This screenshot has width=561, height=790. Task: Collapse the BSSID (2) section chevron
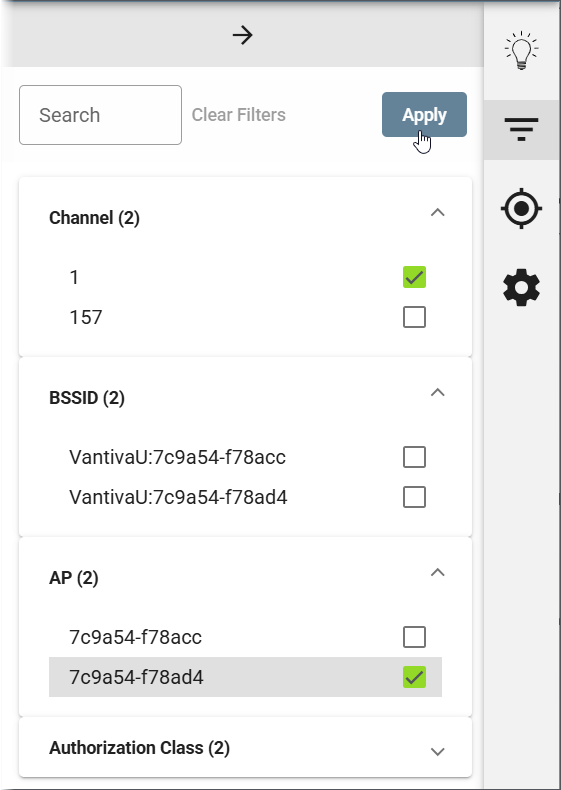[438, 392]
